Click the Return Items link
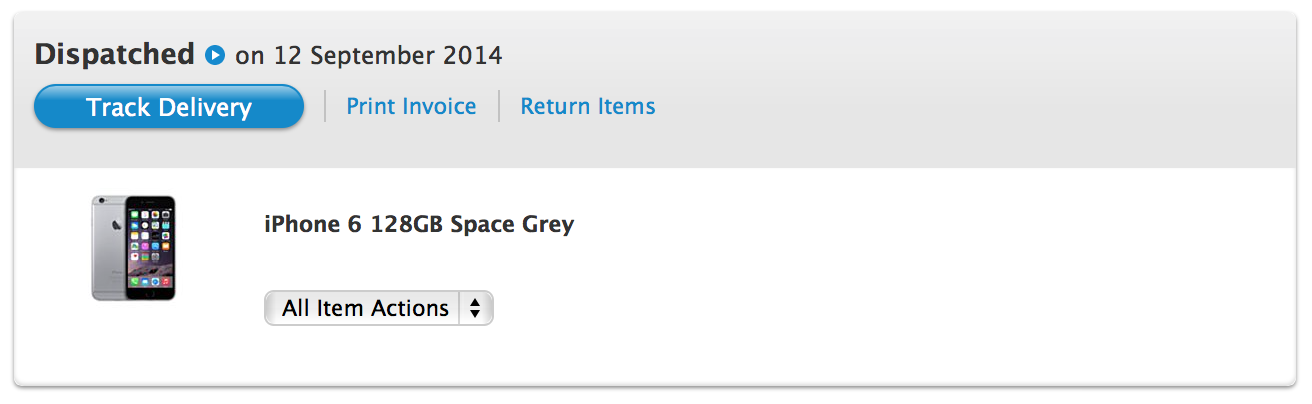1312x404 pixels. tap(587, 106)
